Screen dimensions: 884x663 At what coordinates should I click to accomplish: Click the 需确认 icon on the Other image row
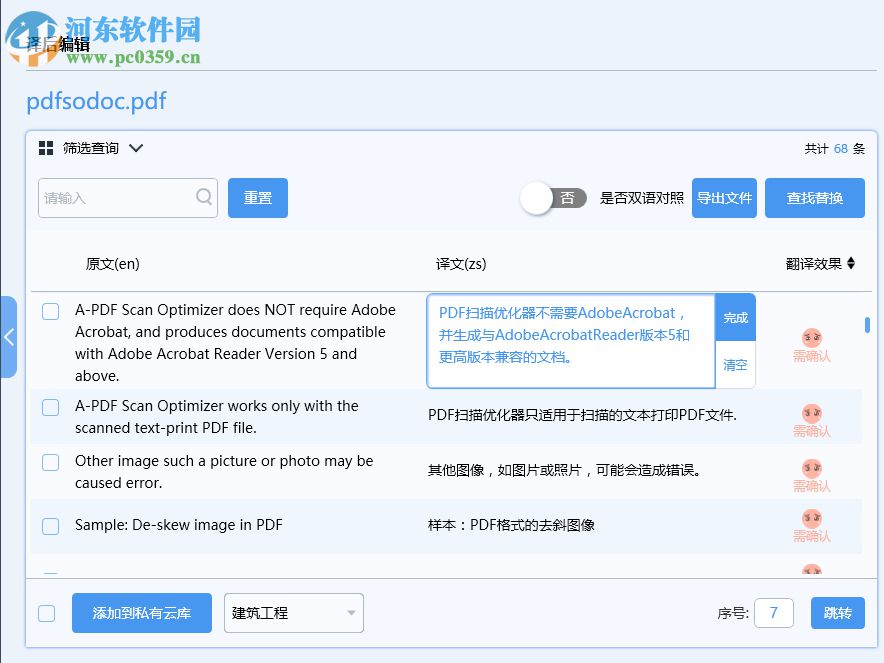[810, 472]
